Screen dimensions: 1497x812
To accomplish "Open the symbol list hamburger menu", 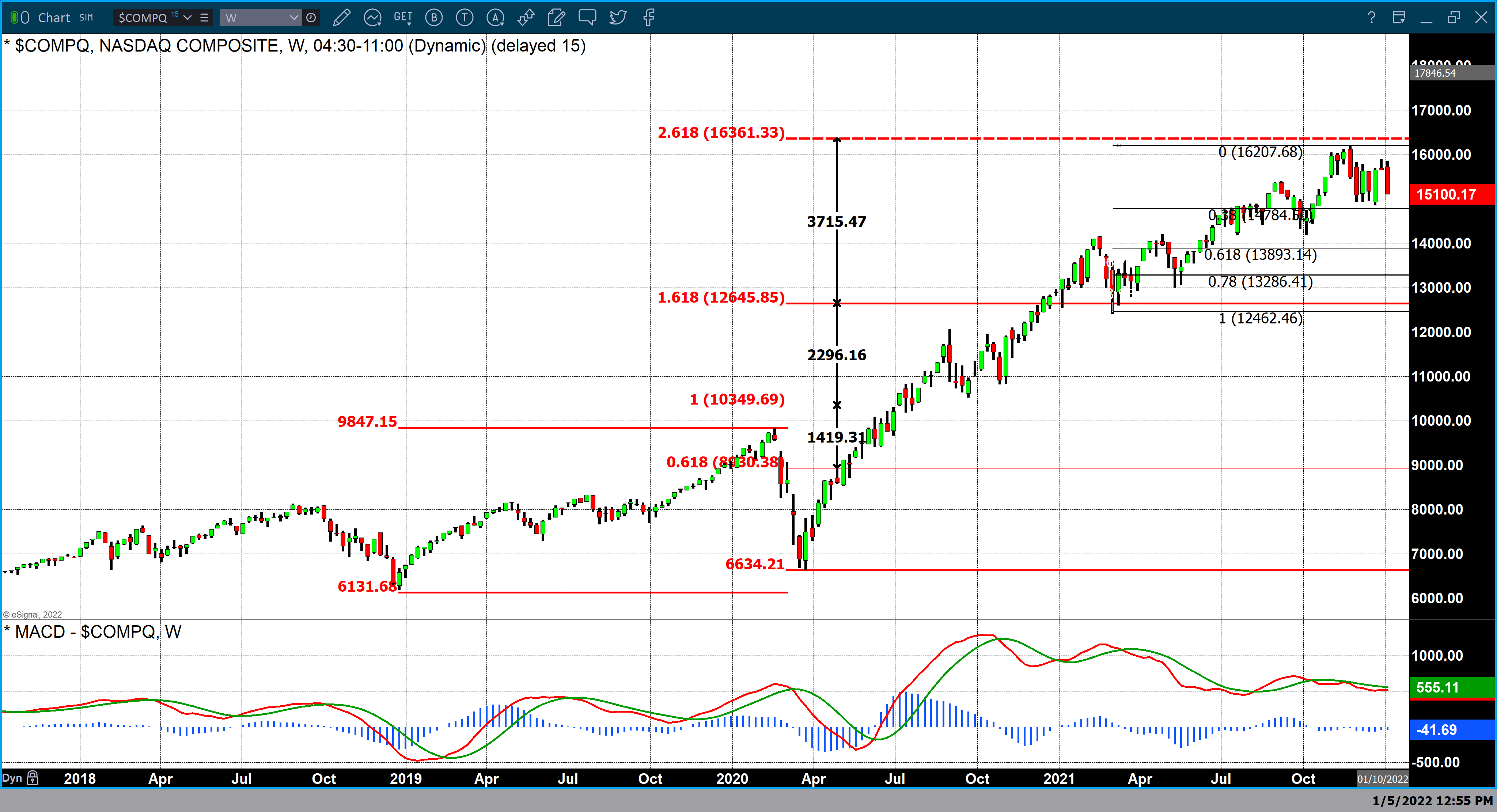I will 204,18.
